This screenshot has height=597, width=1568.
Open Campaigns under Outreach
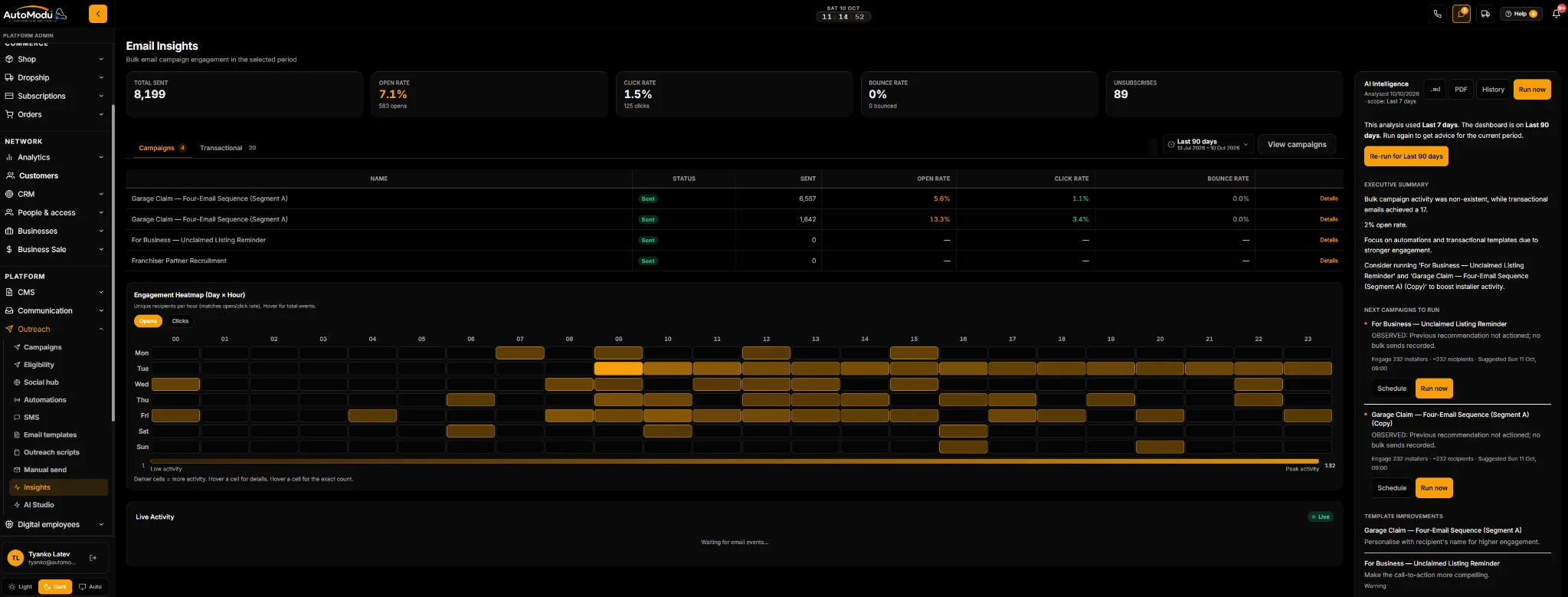click(x=43, y=347)
